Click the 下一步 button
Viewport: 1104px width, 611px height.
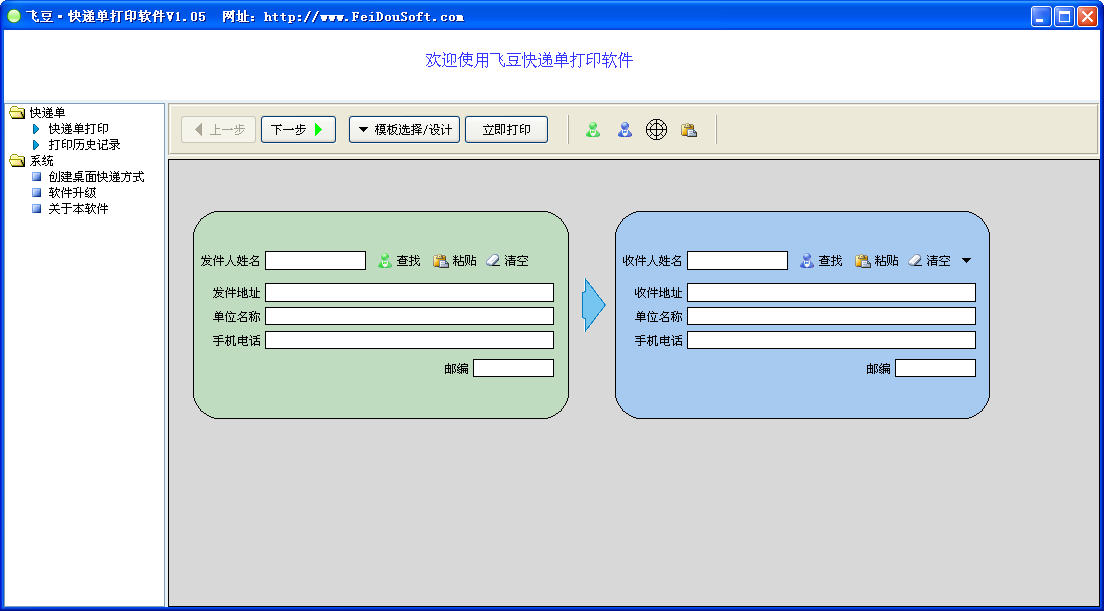pos(297,129)
